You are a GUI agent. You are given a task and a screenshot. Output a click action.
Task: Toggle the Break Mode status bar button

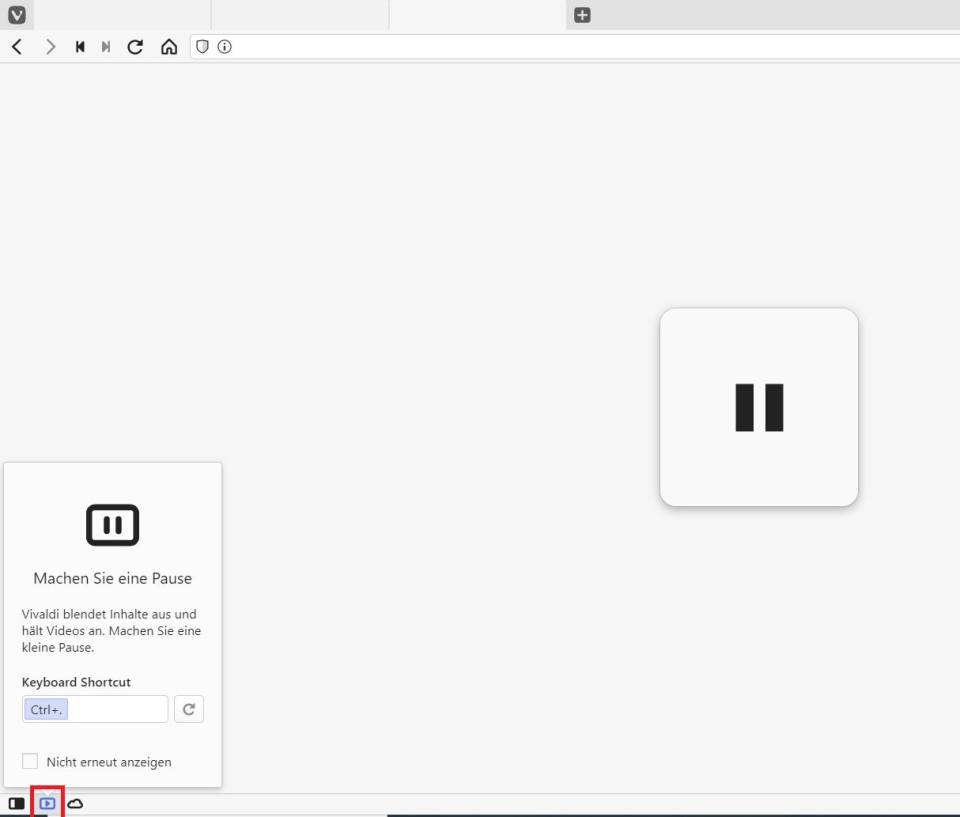(x=47, y=803)
